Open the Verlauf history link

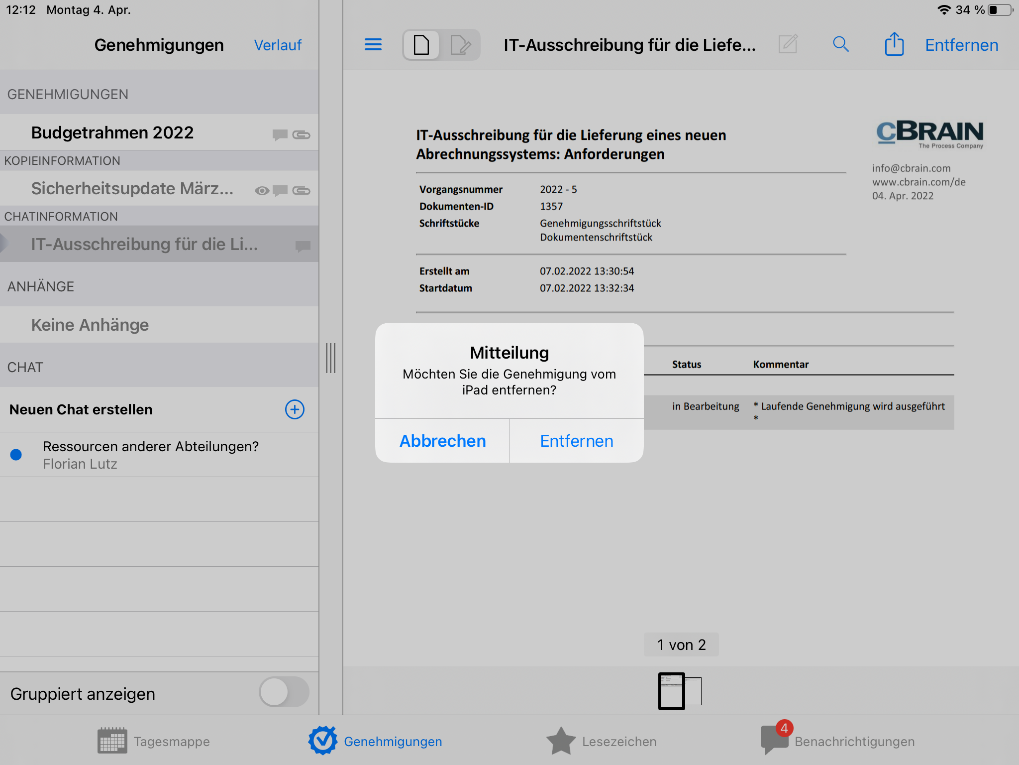click(x=278, y=45)
